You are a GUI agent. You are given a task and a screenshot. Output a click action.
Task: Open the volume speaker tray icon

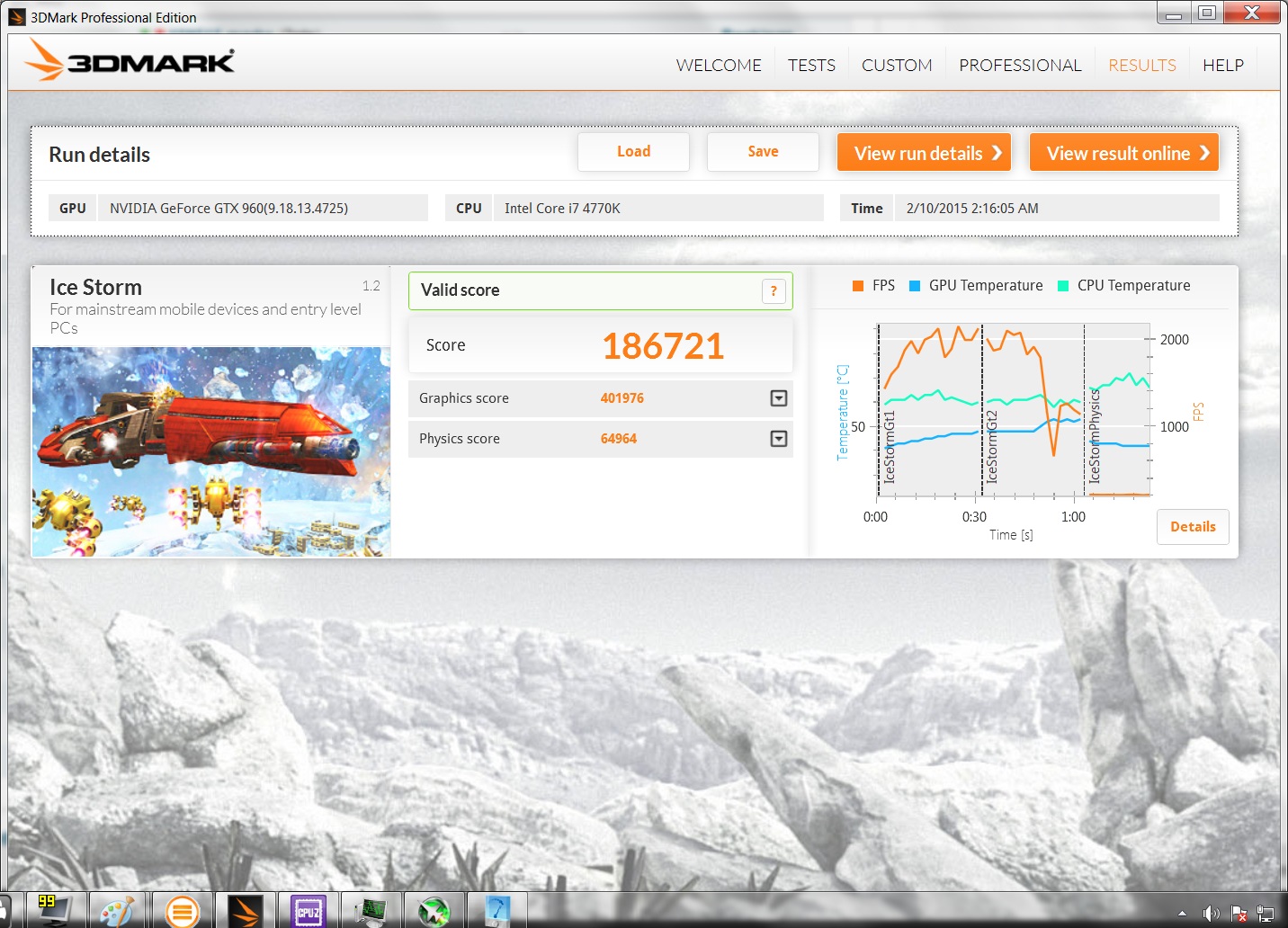[1211, 914]
